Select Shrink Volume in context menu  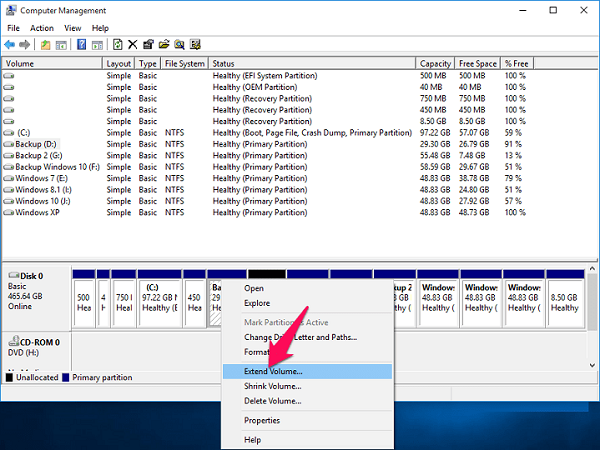tap(272, 386)
